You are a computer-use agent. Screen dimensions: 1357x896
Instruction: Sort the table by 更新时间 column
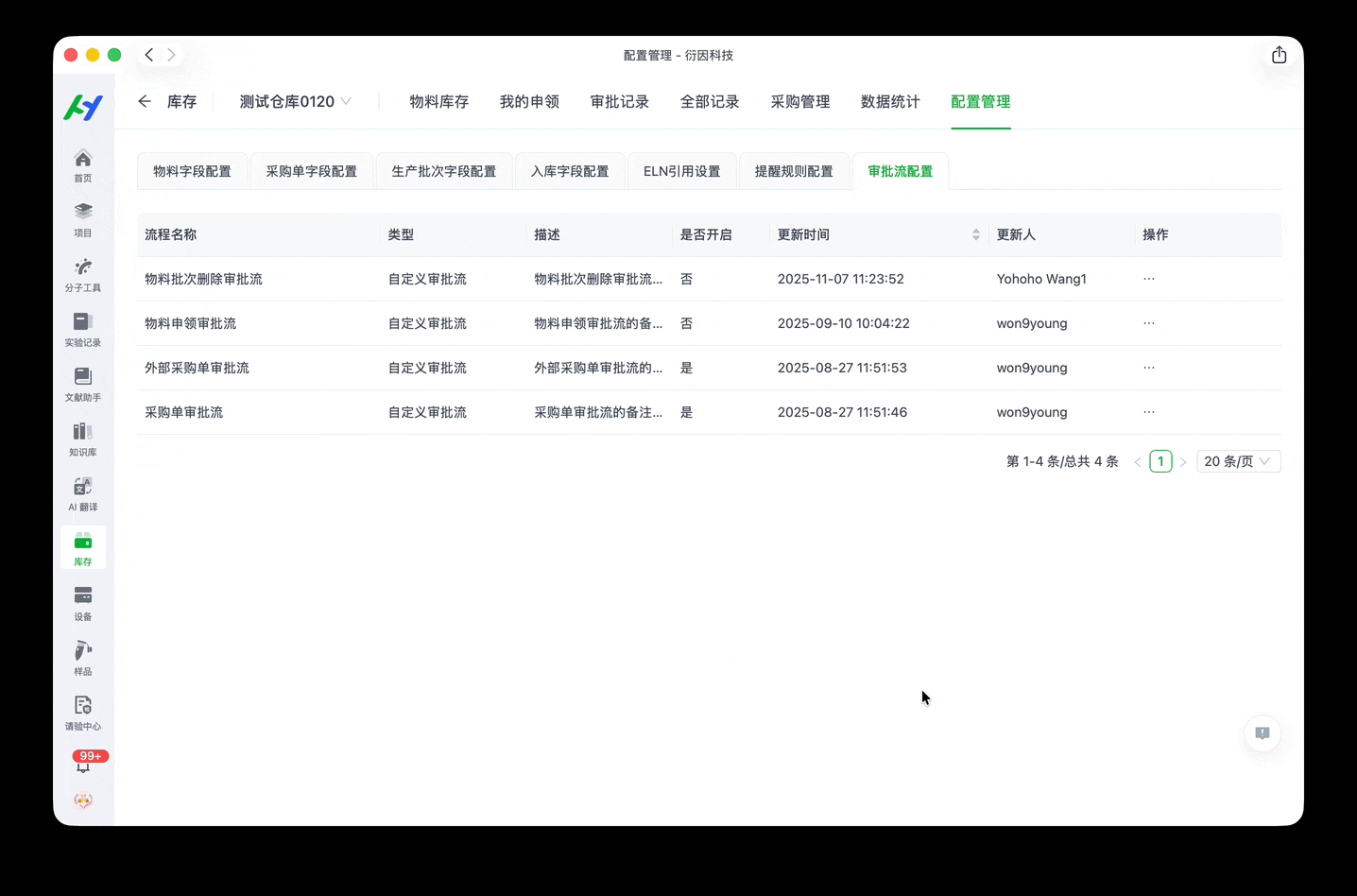pyautogui.click(x=975, y=234)
